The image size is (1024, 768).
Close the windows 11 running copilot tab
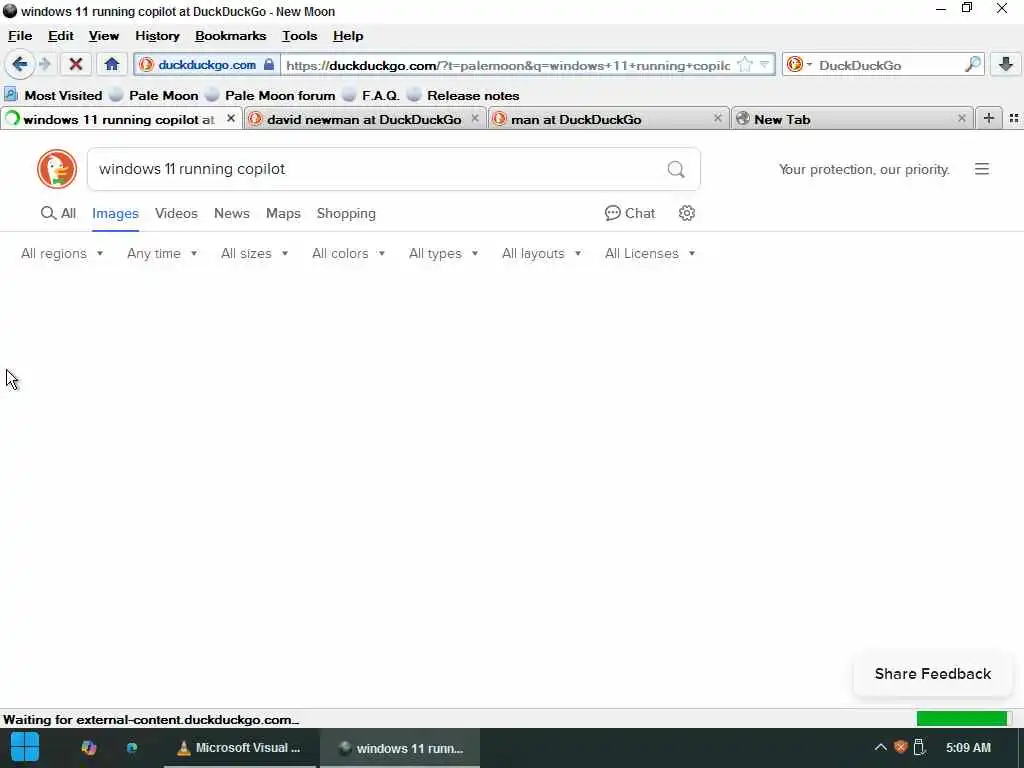pos(231,118)
